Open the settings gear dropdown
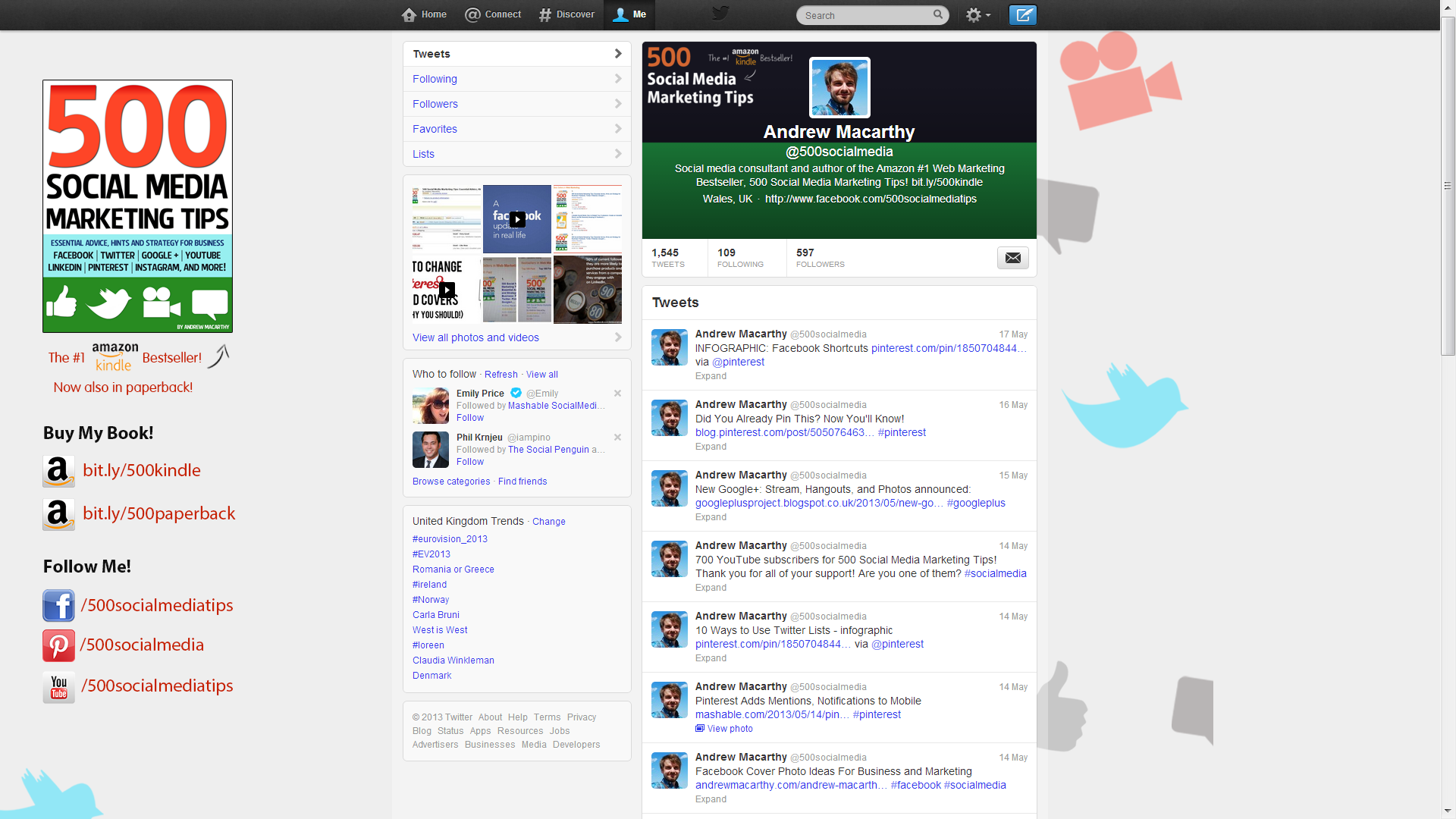Image resolution: width=1456 pixels, height=819 pixels. point(978,14)
